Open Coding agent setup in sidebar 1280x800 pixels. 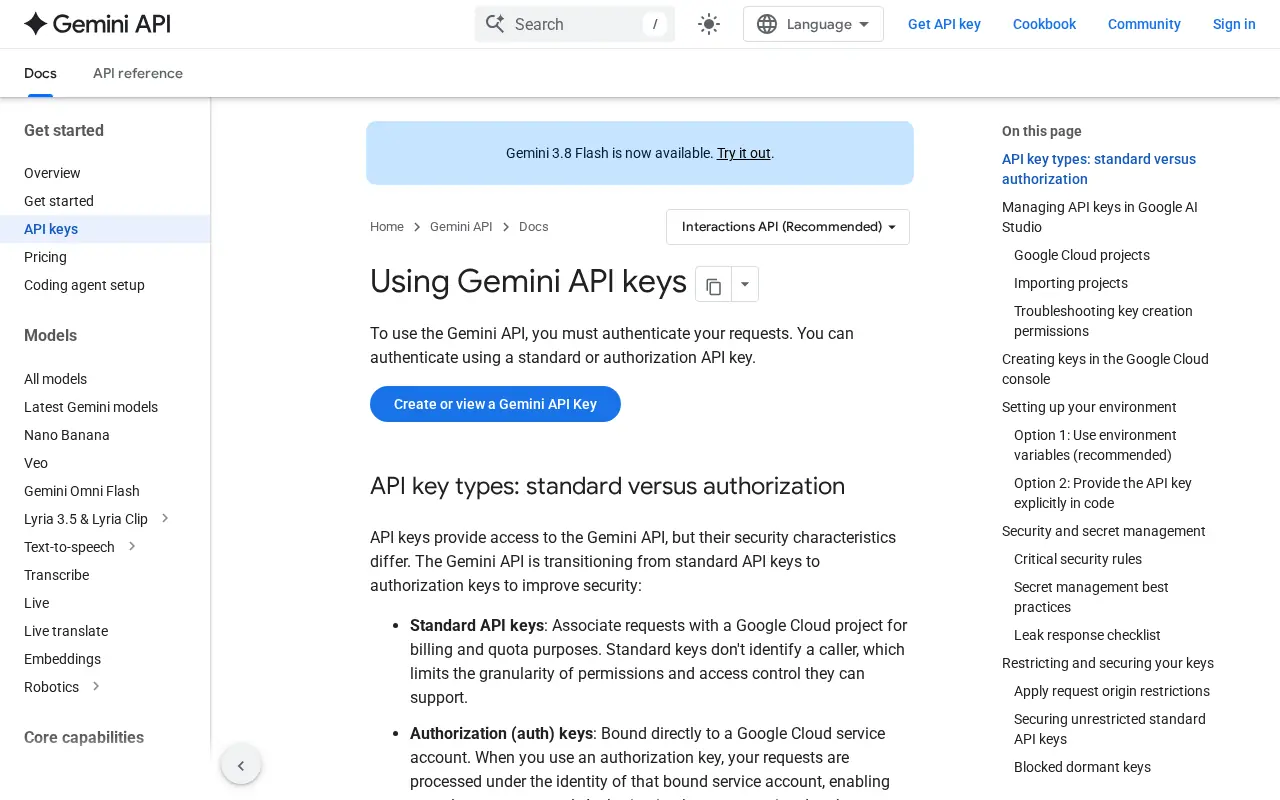84,285
